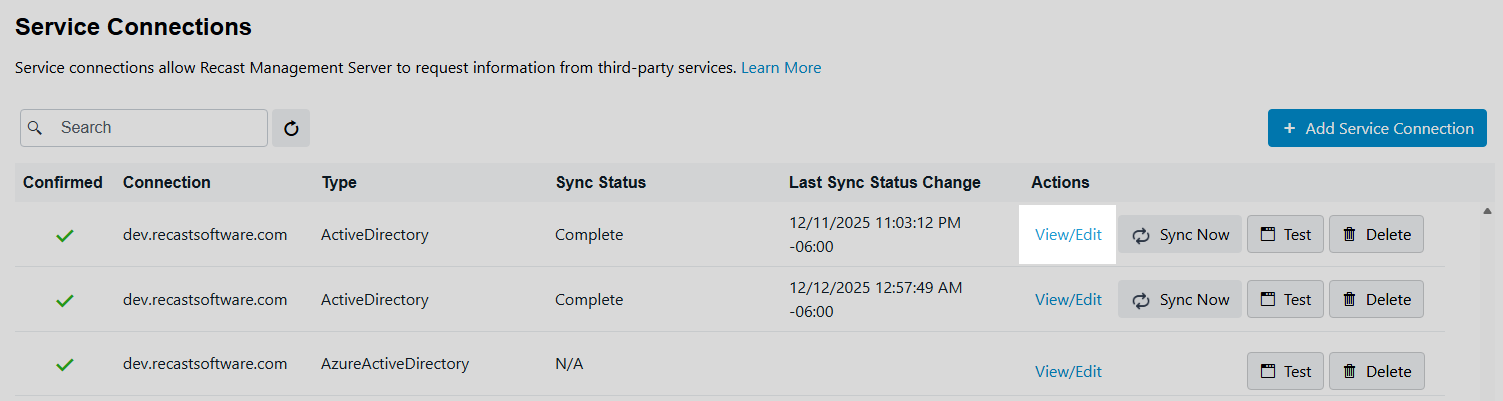The height and width of the screenshot is (401, 1503).
Task: Click Test in the first ActiveDirectory row
Action: pyautogui.click(x=1285, y=235)
